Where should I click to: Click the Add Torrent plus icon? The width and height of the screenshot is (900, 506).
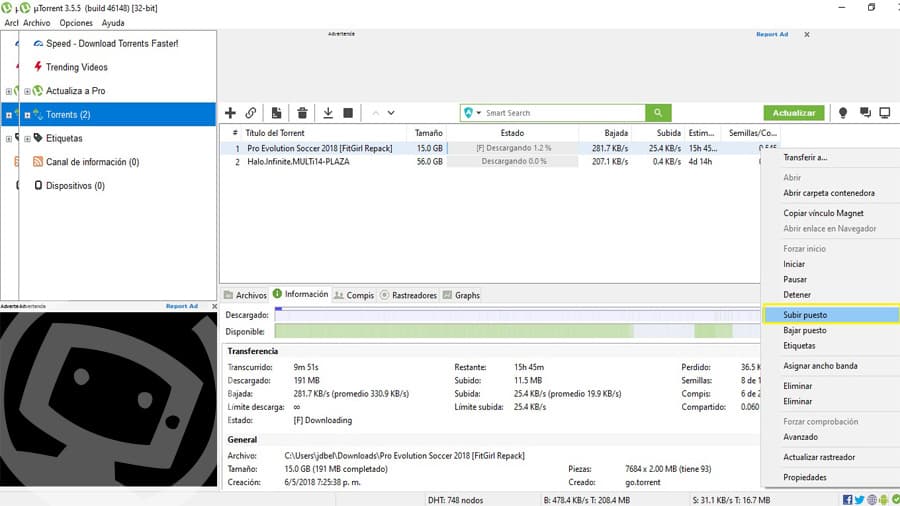(230, 112)
